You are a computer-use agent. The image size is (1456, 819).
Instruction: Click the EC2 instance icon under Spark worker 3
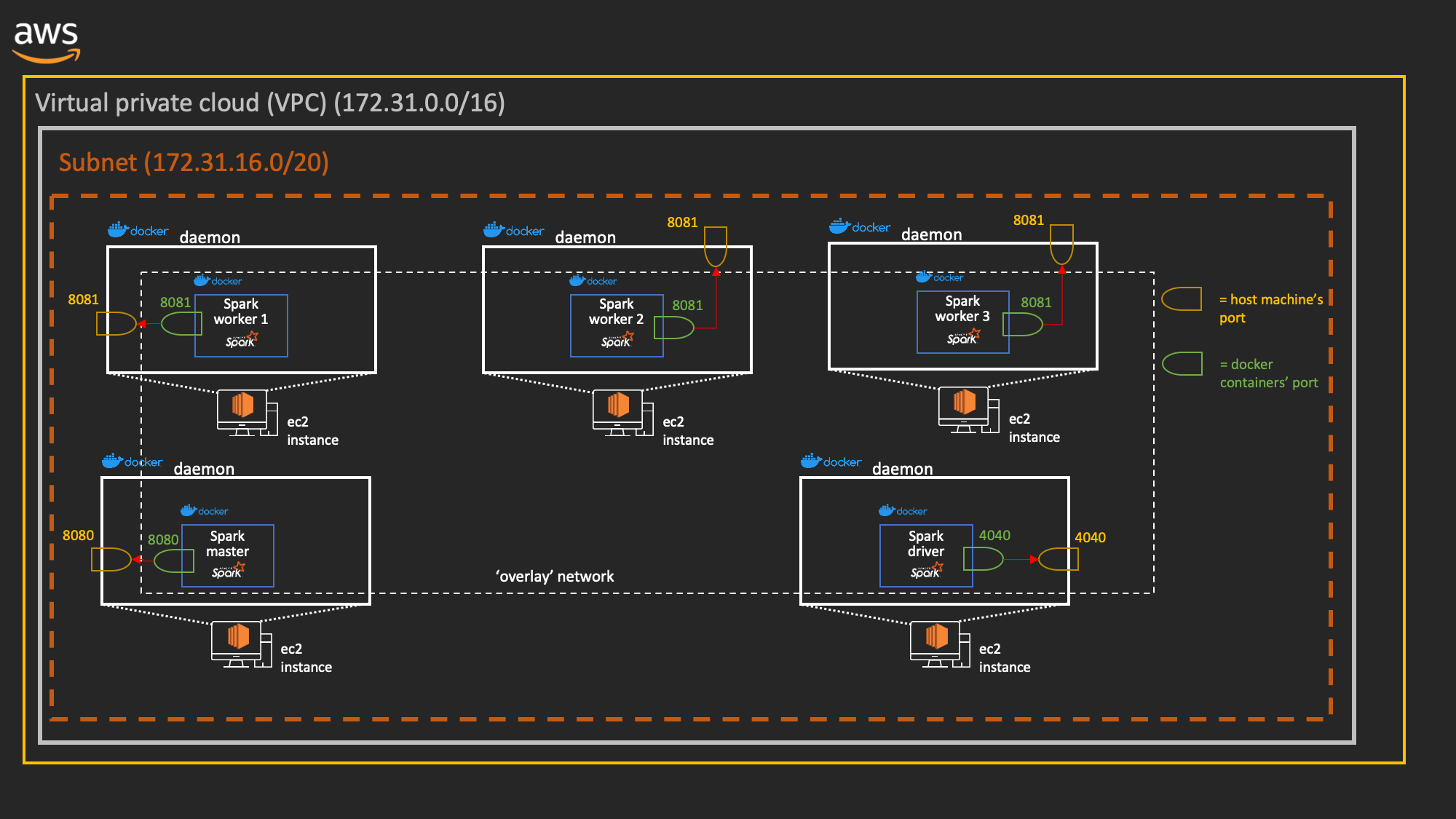(963, 408)
